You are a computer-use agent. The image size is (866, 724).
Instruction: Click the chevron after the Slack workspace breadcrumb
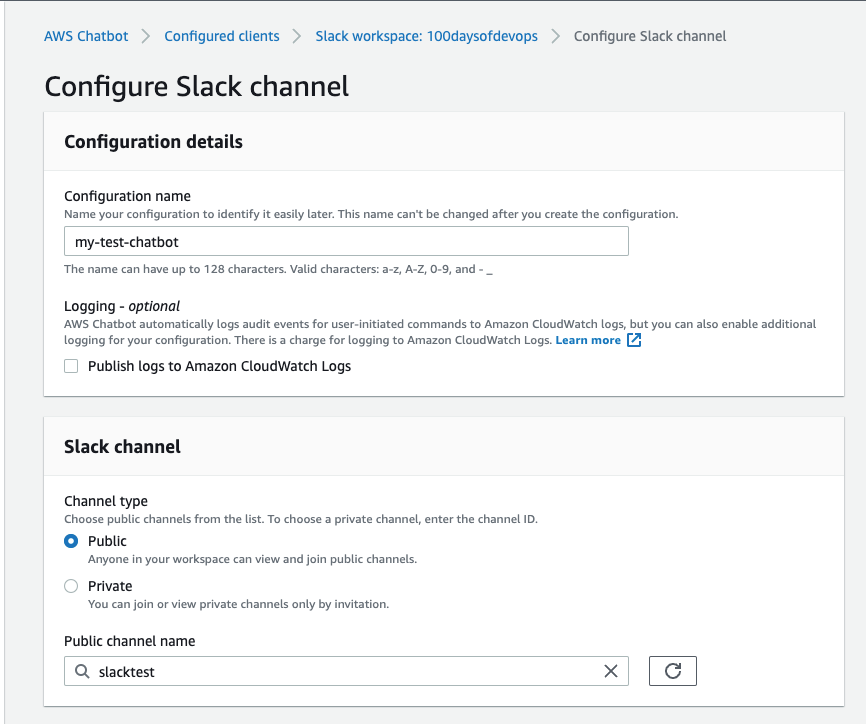555,36
